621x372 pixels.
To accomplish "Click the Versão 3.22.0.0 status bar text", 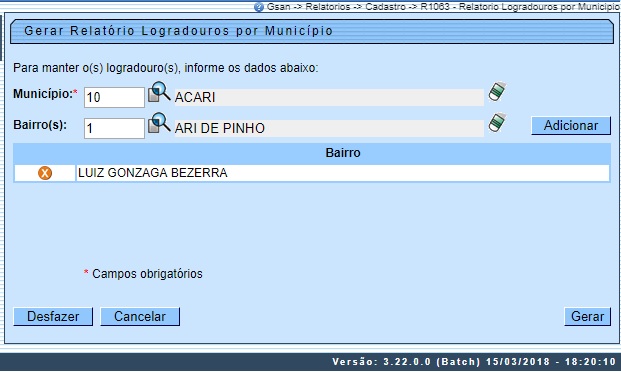I will coord(474,362).
